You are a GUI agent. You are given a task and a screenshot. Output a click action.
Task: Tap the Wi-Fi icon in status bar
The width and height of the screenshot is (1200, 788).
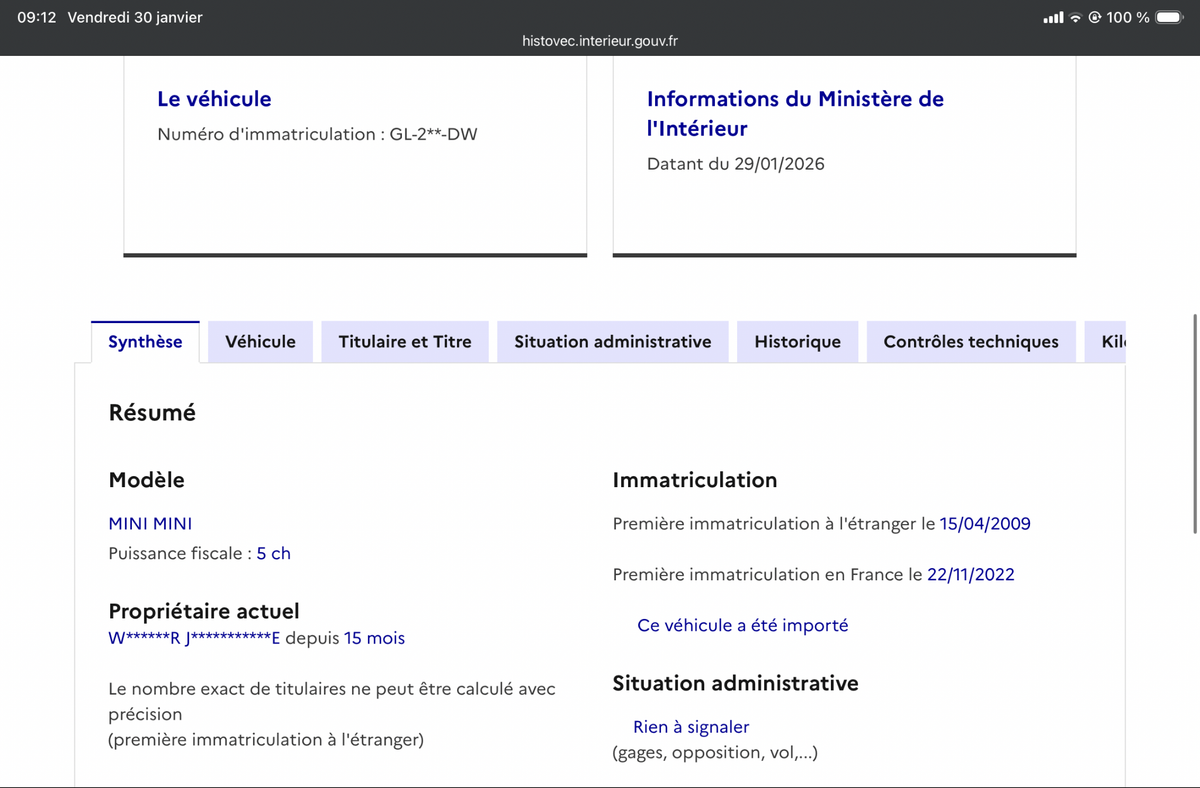pos(1076,18)
